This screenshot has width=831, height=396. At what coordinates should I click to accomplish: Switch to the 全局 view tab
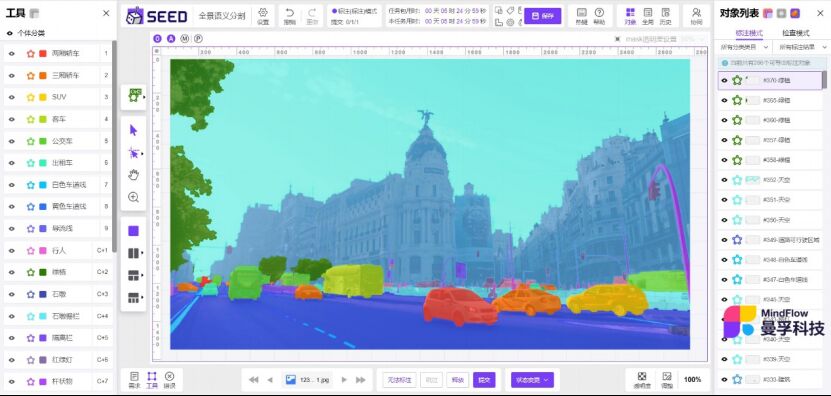[647, 16]
